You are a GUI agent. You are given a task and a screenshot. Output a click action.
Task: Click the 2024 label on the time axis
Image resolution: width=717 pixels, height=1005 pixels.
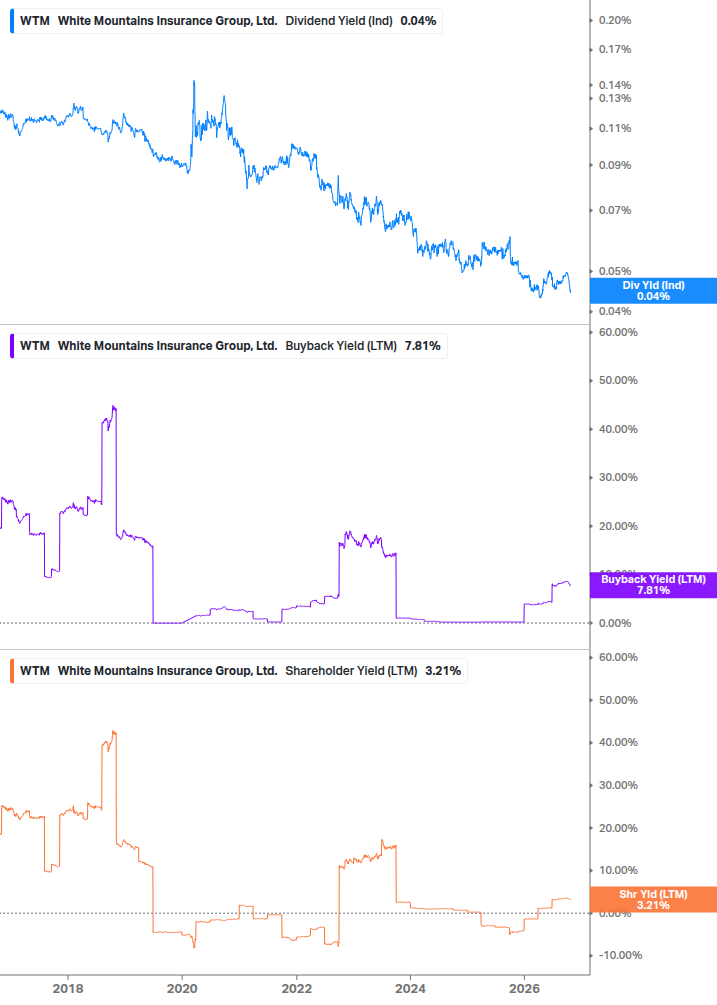(411, 989)
